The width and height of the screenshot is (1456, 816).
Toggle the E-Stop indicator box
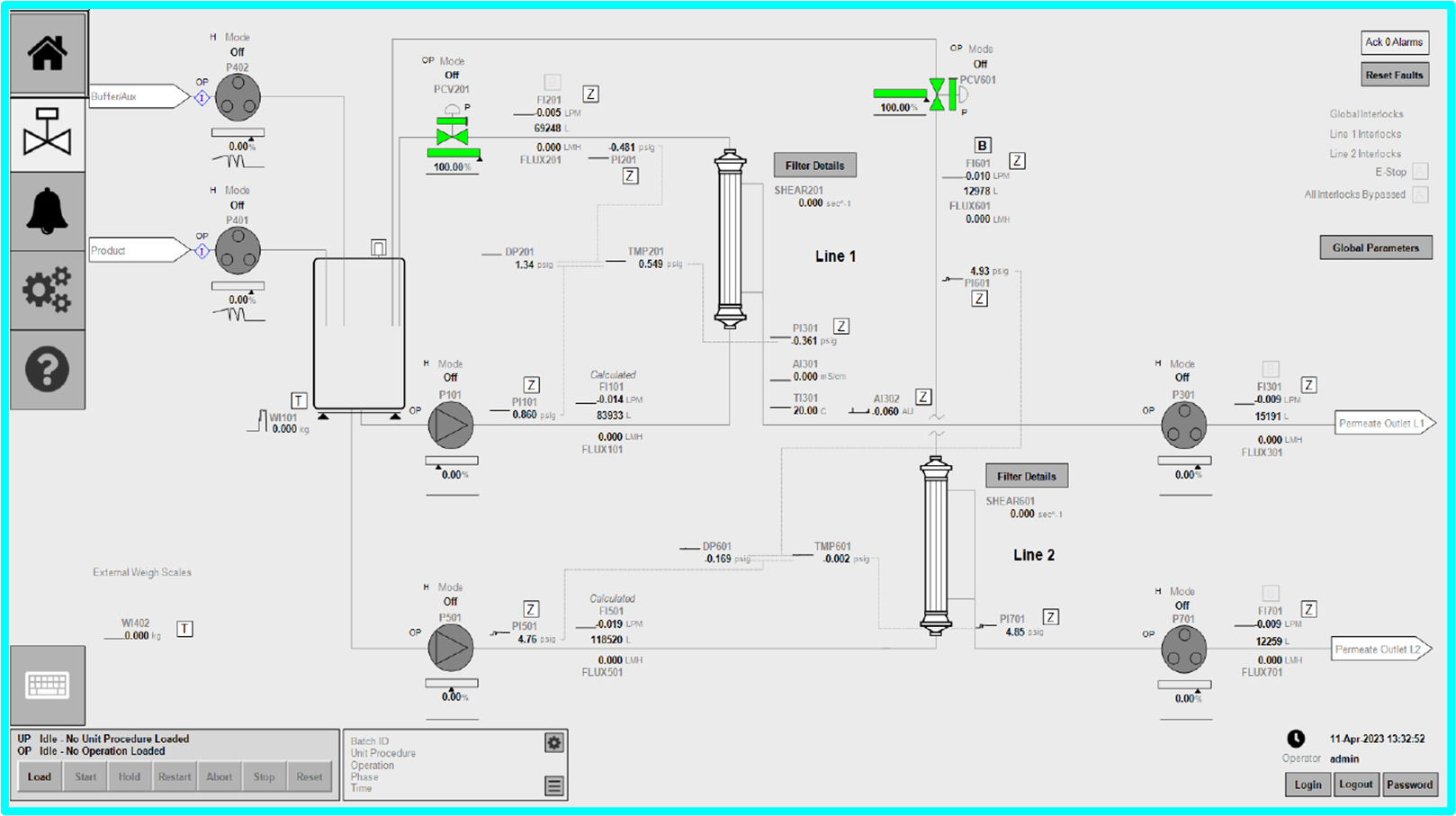1420,172
